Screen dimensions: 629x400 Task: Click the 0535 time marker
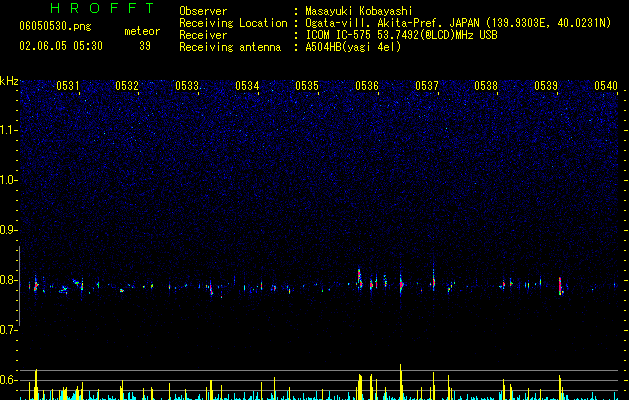click(307, 86)
